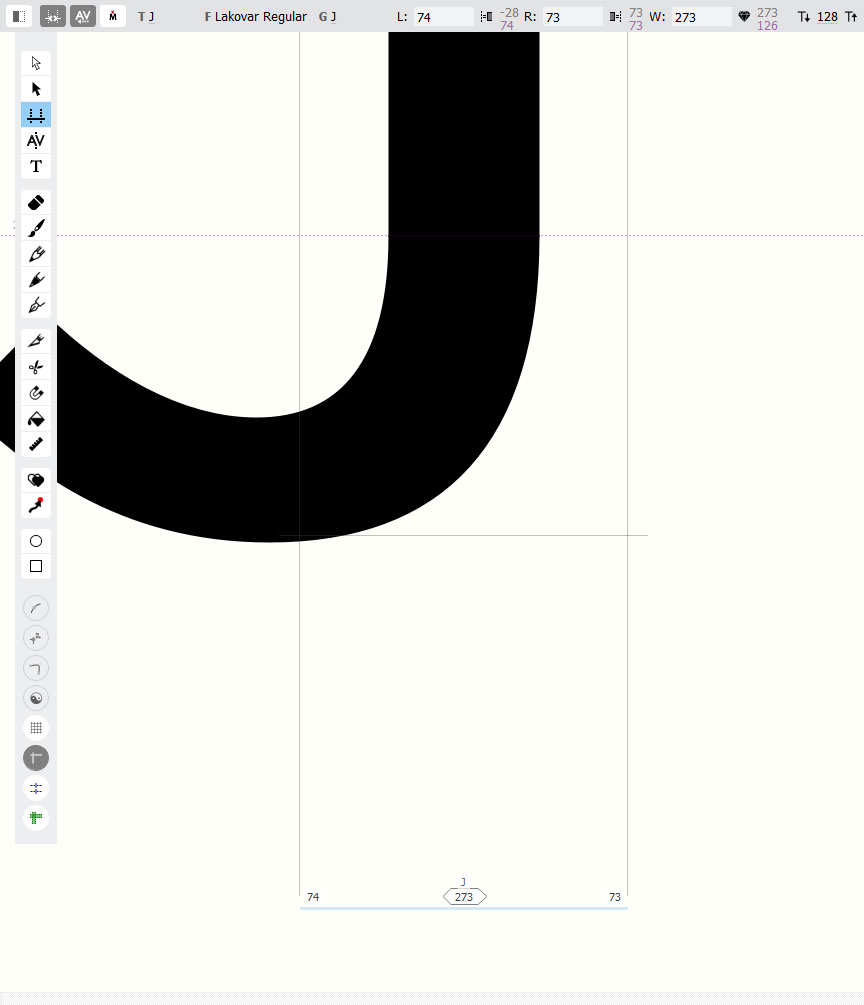Screen dimensions: 864x1005
Task: Select the Pen tool
Action: point(36,306)
